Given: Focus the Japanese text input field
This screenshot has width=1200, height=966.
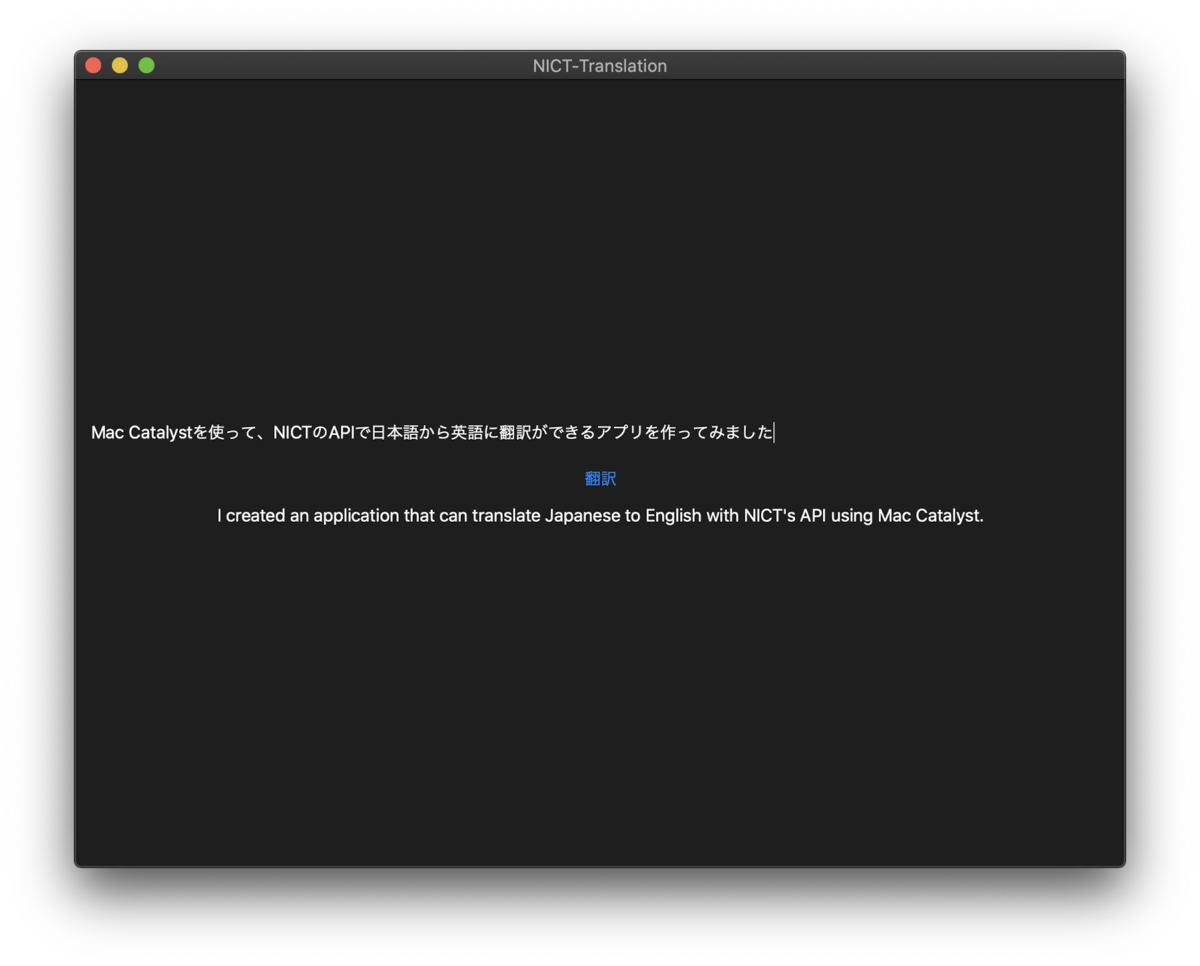Looking at the screenshot, I should click(600, 432).
